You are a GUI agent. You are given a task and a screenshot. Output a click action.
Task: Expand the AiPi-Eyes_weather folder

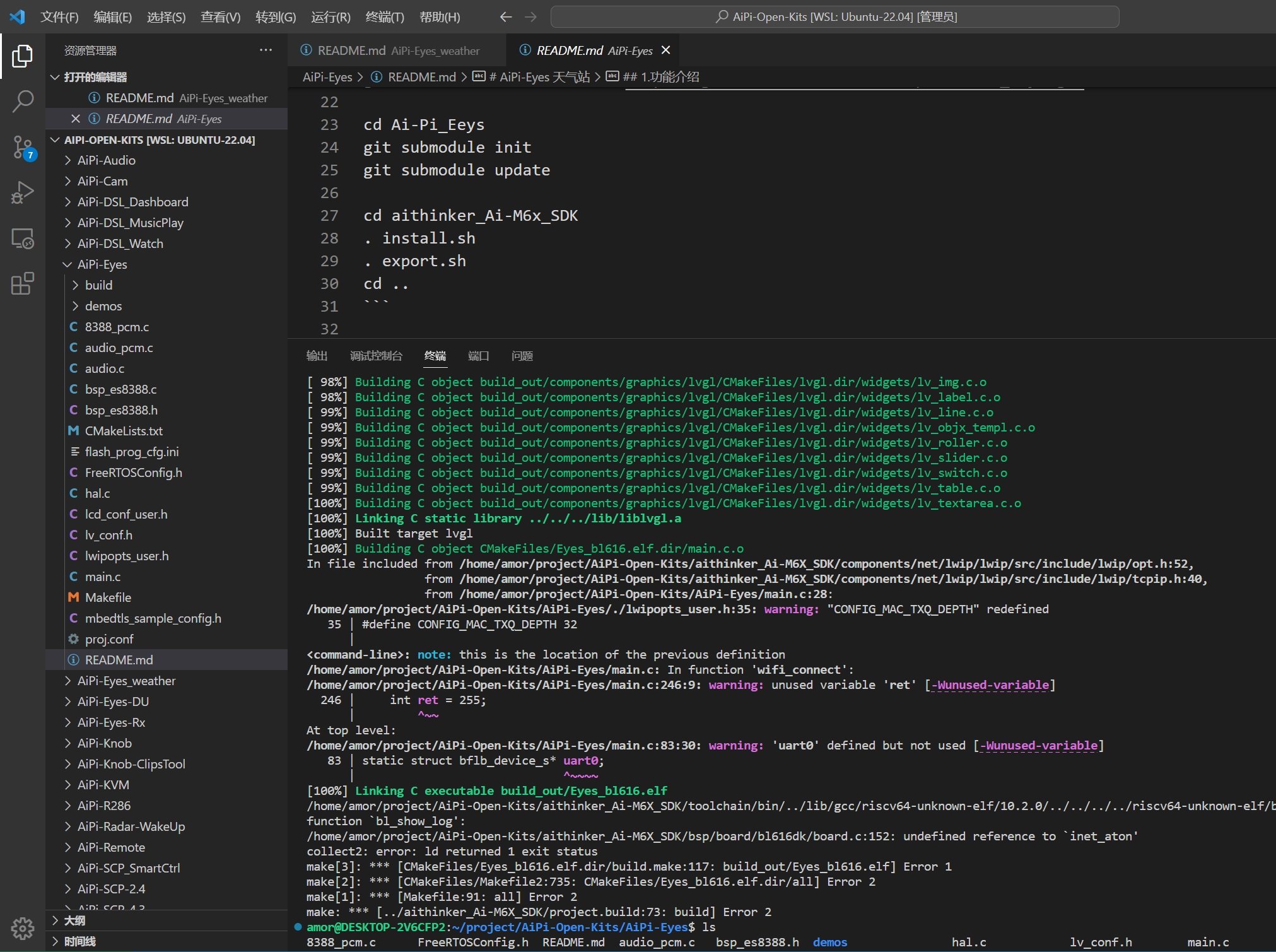[x=167, y=681]
